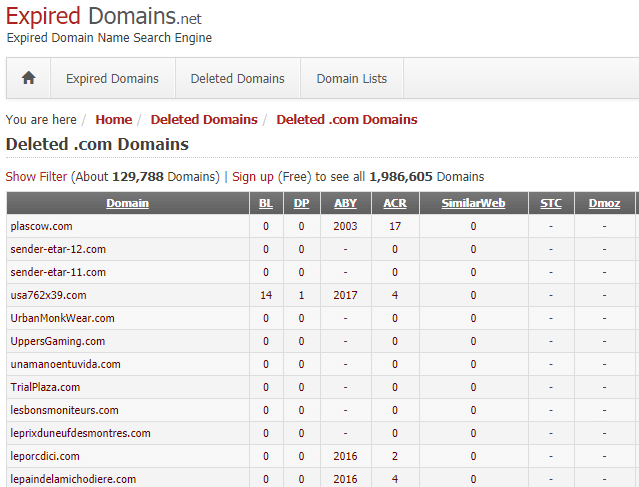Sort by DP column header
This screenshot has width=639, height=487.
point(301,203)
